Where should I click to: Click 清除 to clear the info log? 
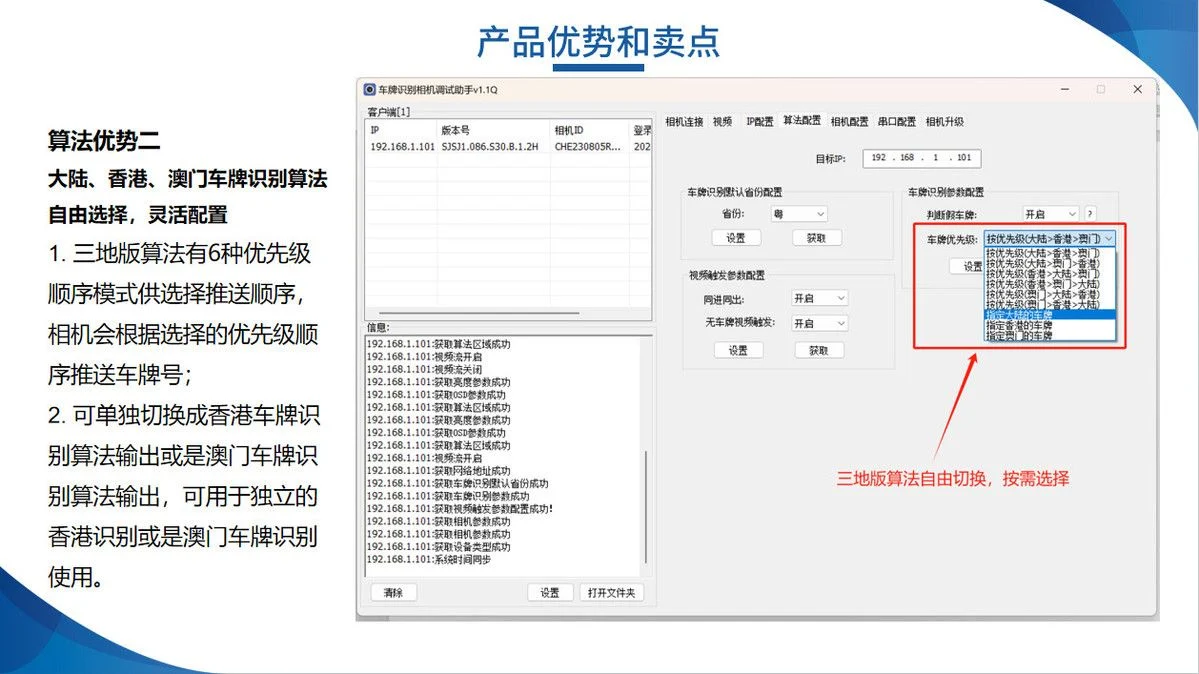(x=393, y=592)
